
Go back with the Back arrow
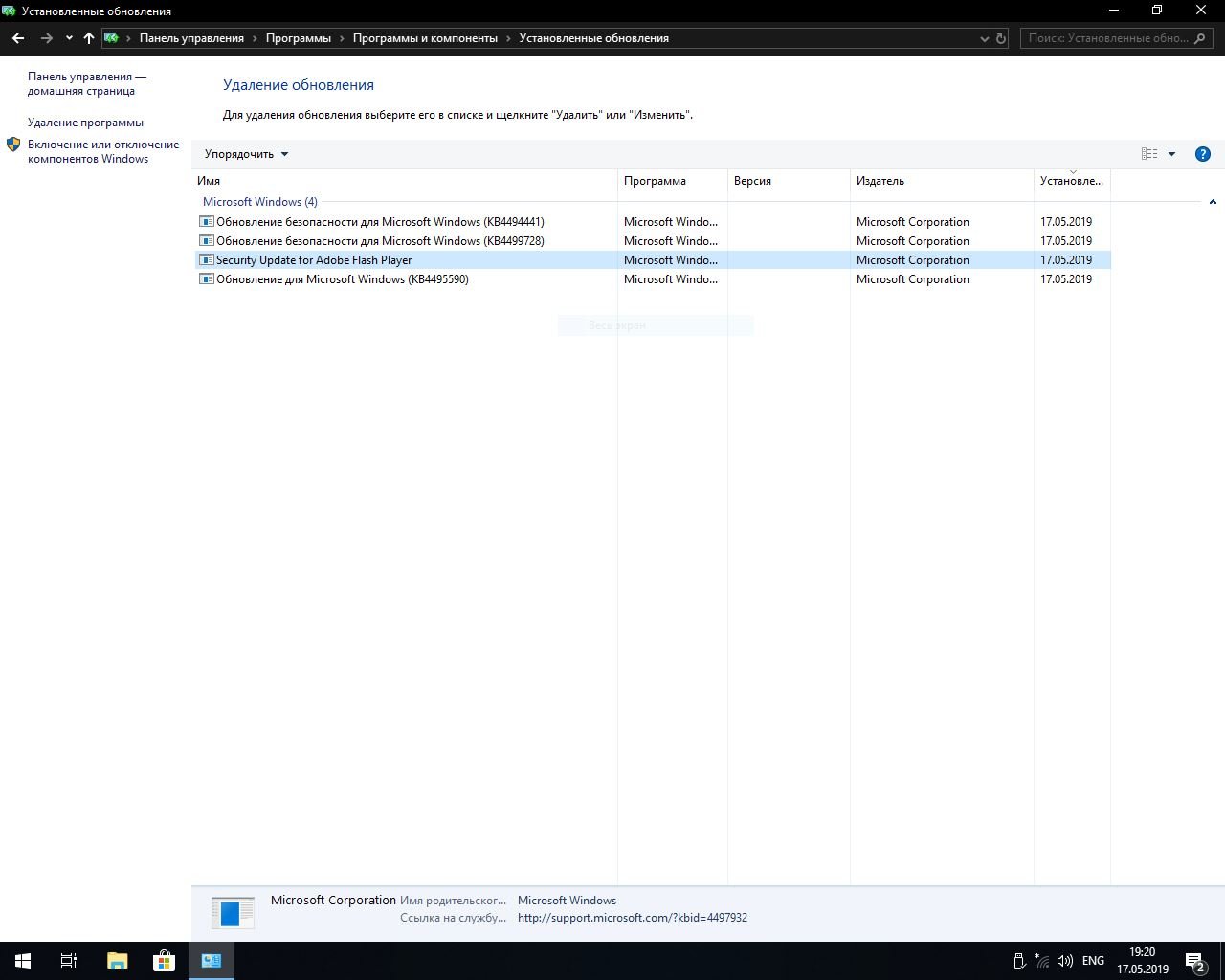[18, 38]
